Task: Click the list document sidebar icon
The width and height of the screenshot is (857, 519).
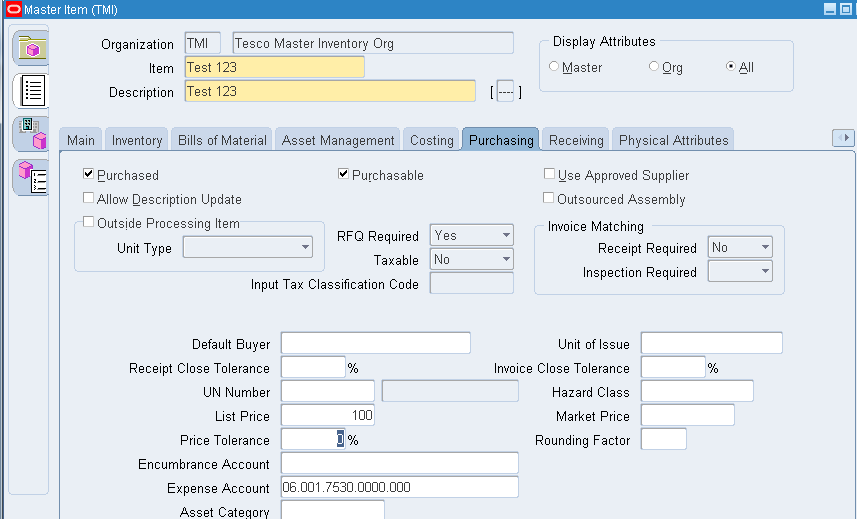Action: 32,91
